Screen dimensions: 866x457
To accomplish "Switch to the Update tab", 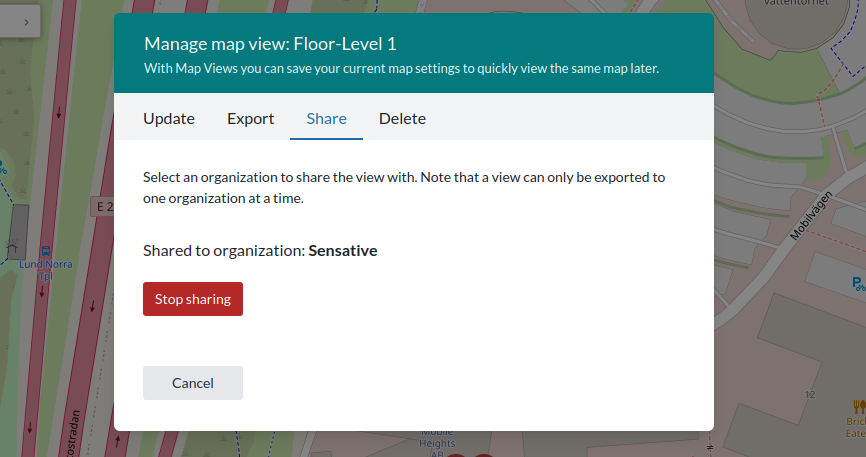I will point(169,118).
